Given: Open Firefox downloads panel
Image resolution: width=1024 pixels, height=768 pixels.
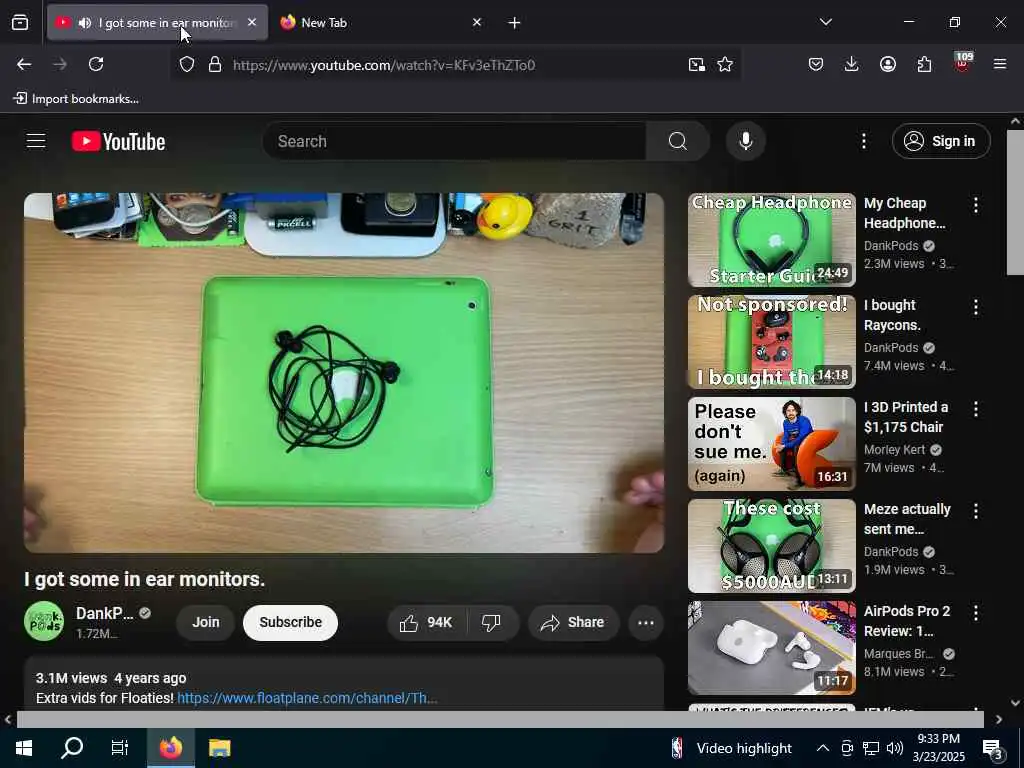Looking at the screenshot, I should click(x=851, y=64).
